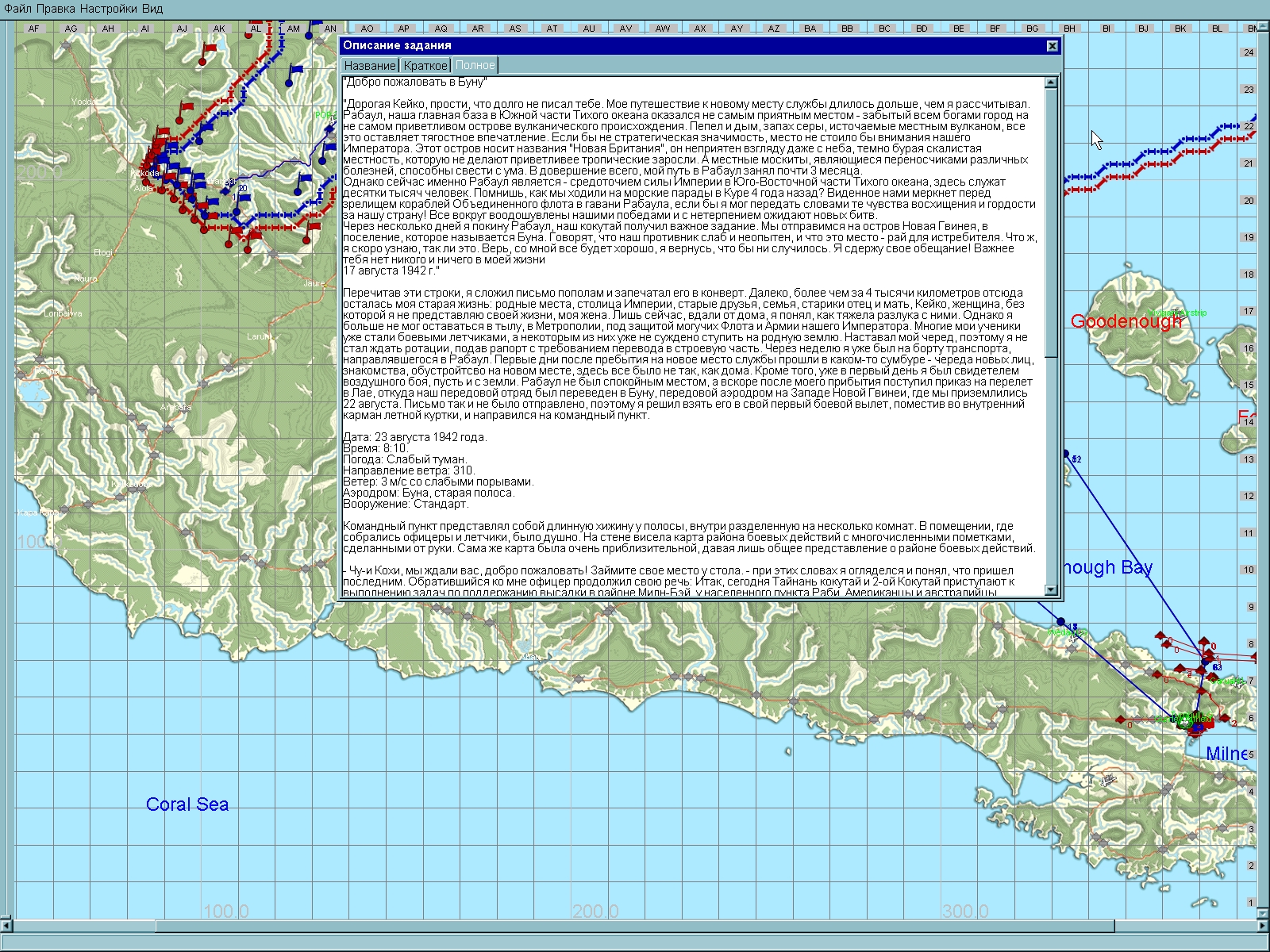This screenshot has width=1270, height=952.
Task: Click the Yodda town label
Action: [83, 102]
